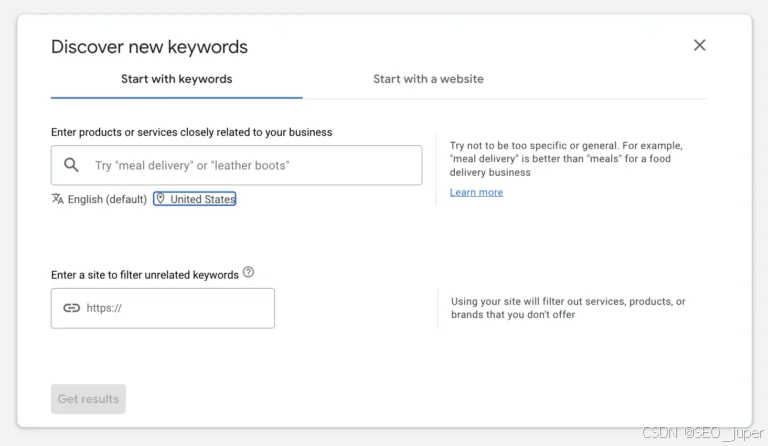Click the Using your site hint text
768x446 pixels.
pyautogui.click(x=568, y=308)
